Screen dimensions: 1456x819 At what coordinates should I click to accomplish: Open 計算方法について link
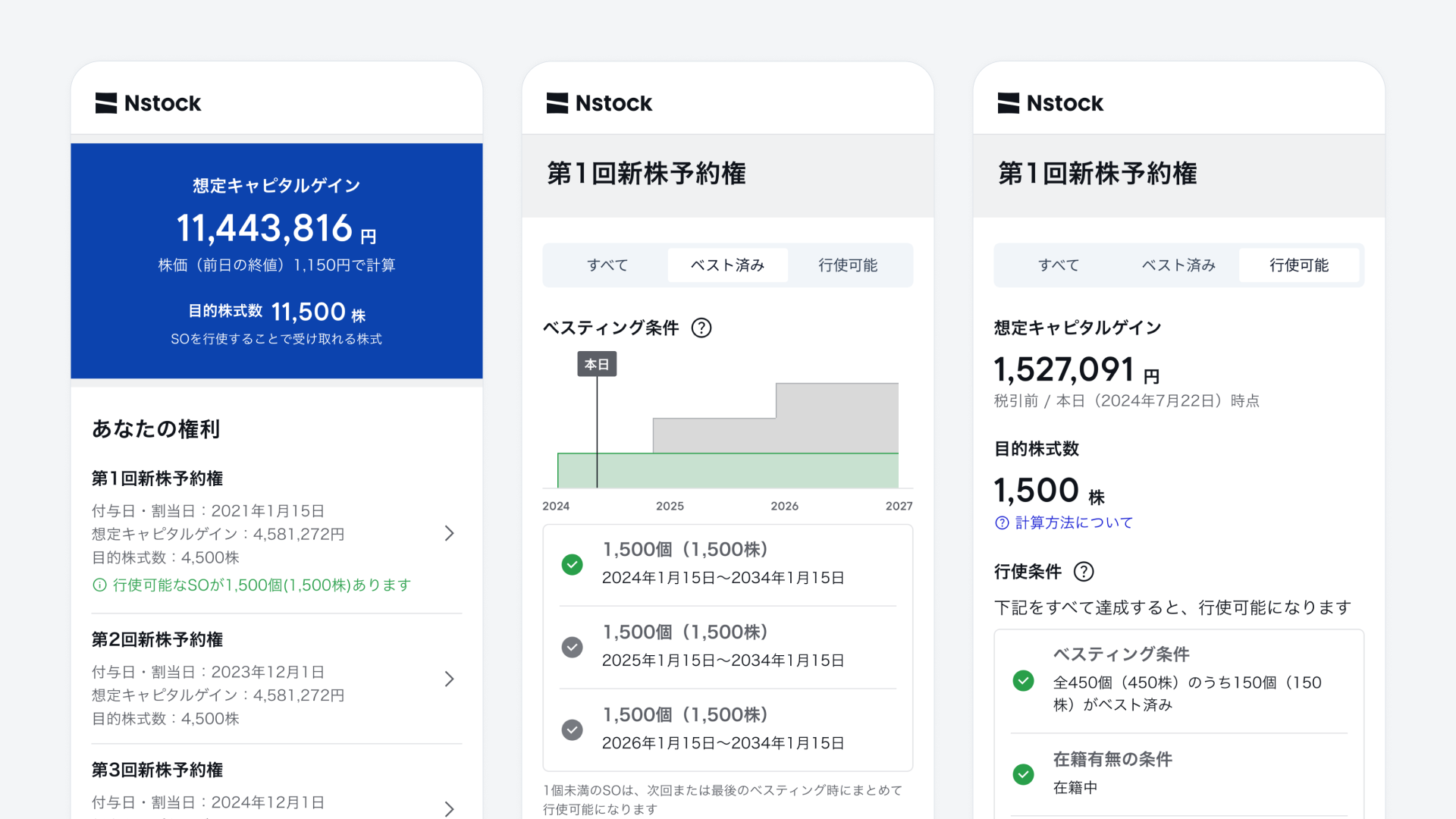tap(1074, 522)
